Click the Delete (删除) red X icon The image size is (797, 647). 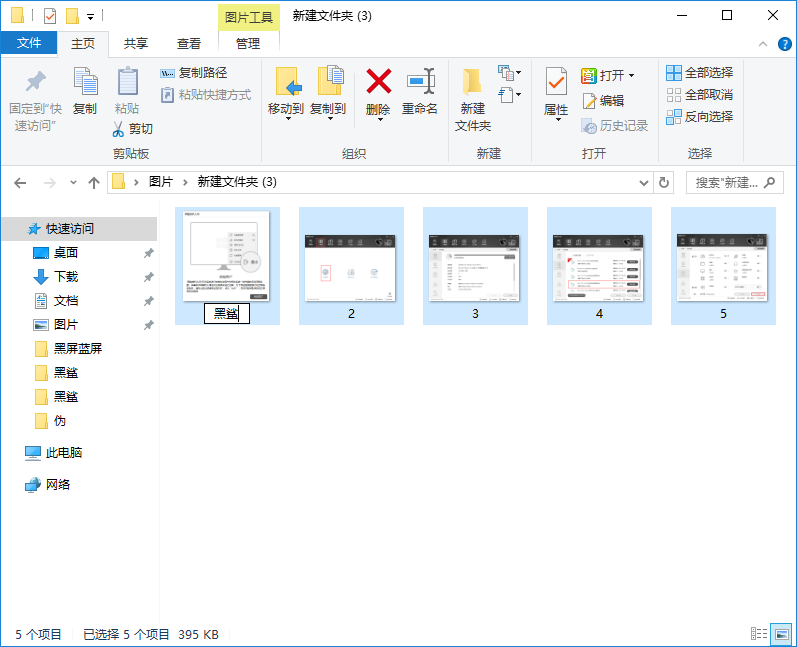coord(378,82)
